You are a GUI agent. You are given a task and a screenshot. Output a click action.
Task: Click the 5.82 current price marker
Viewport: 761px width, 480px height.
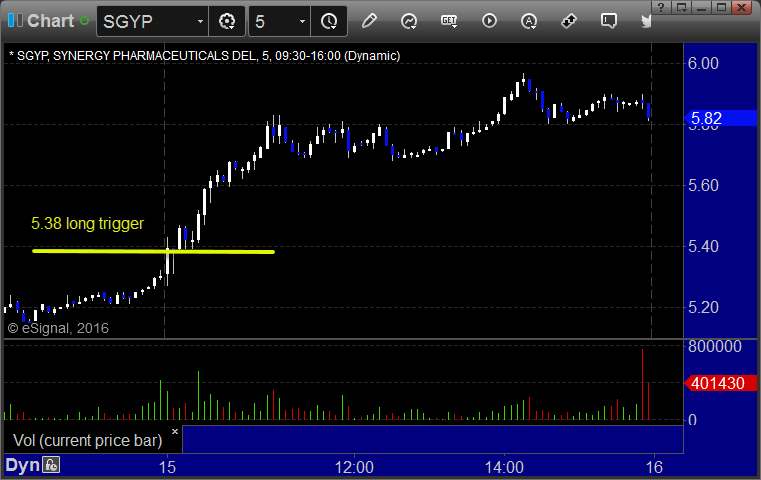click(721, 118)
